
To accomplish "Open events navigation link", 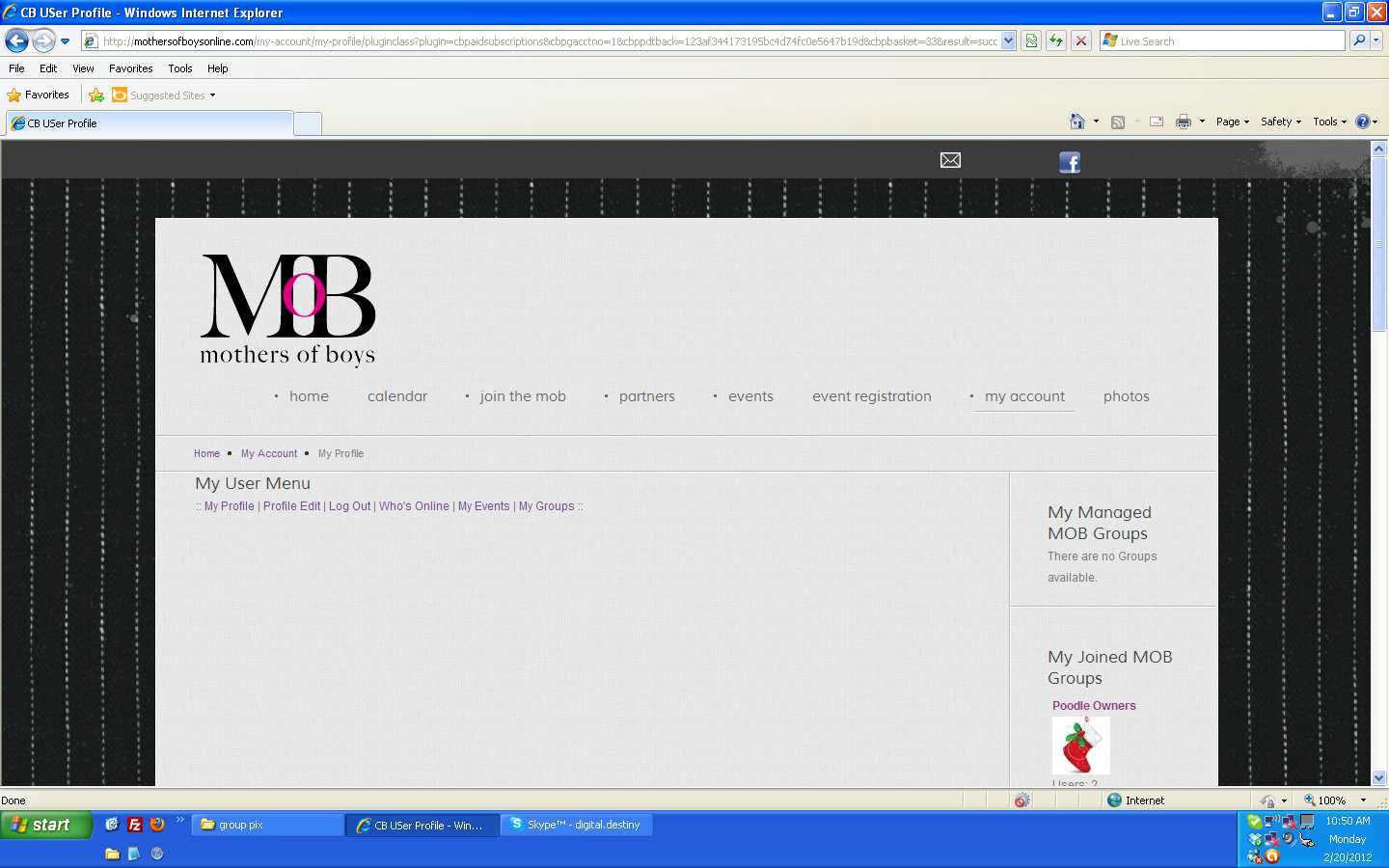I will pos(750,396).
